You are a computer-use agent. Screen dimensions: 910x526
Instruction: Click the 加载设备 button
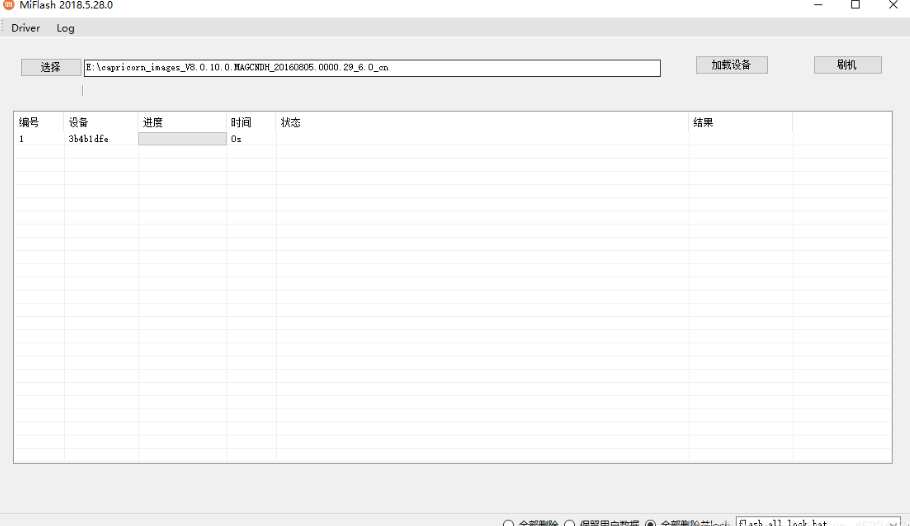[731, 65]
